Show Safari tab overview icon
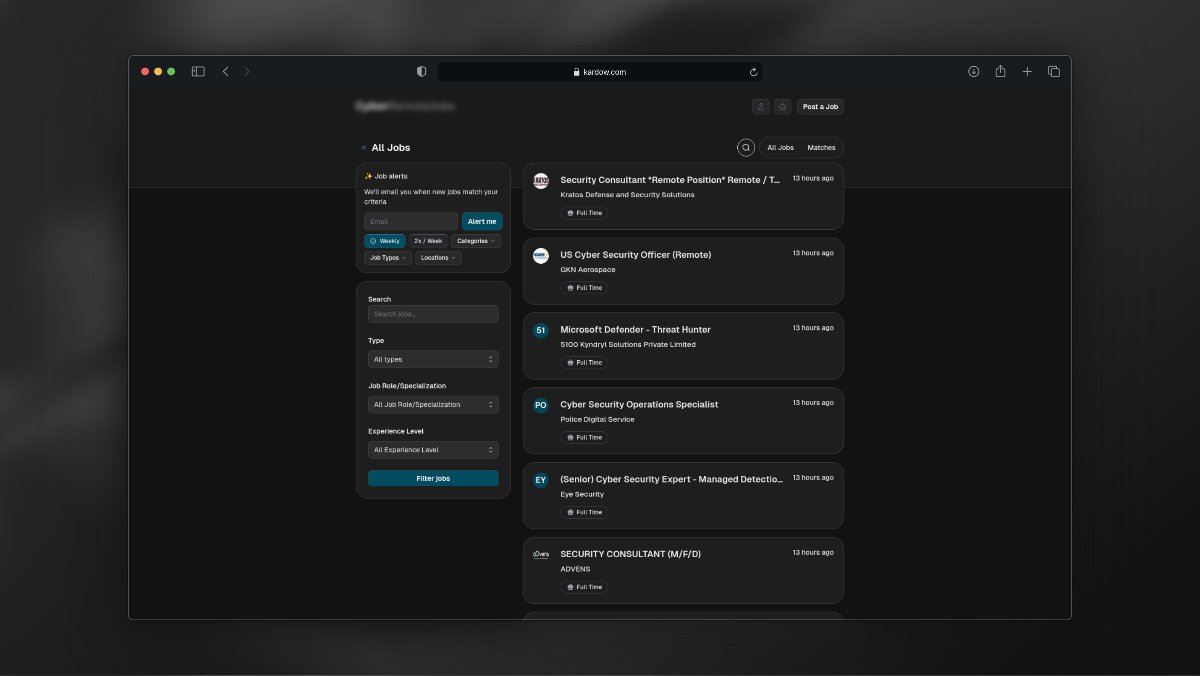Screen dimensions: 1200x676 click(x=1054, y=71)
